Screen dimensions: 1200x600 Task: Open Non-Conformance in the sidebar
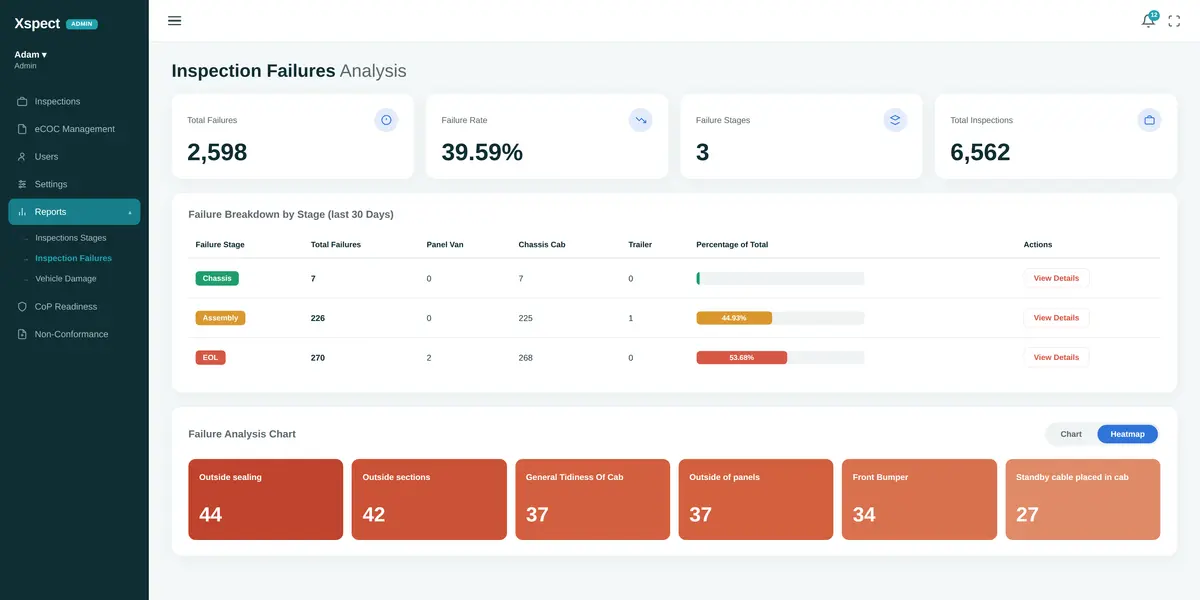tap(70, 334)
